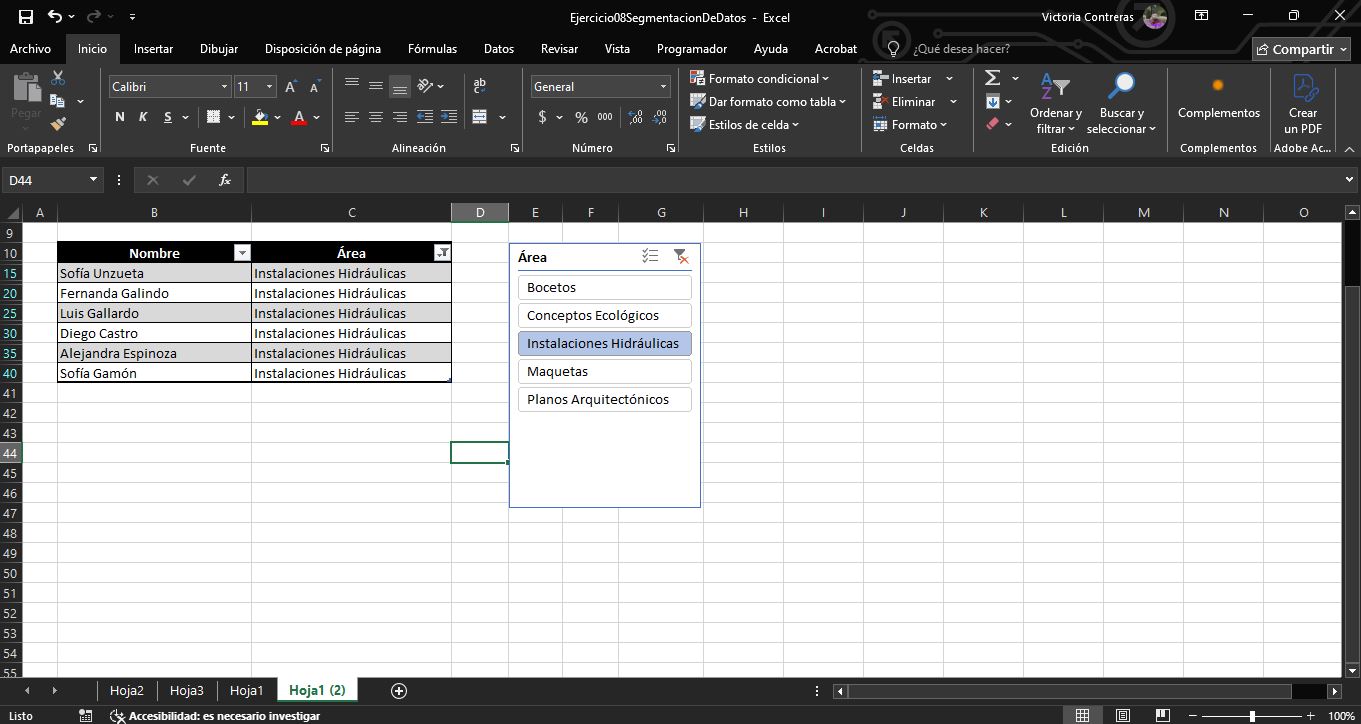Image resolution: width=1361 pixels, height=724 pixels.
Task: Toggle italic formatting (K)
Action: pos(143,117)
